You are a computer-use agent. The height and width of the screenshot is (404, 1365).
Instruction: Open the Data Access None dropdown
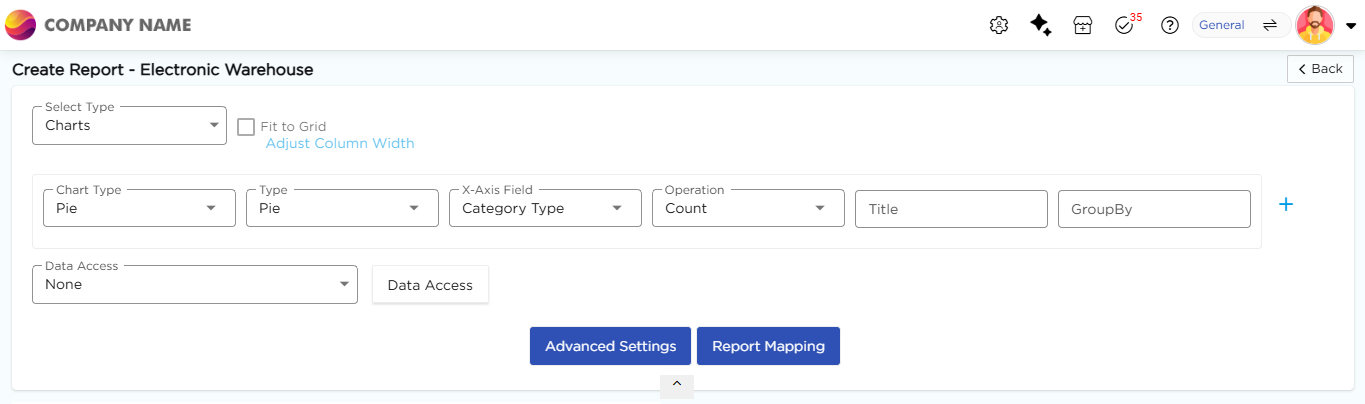[x=194, y=285]
